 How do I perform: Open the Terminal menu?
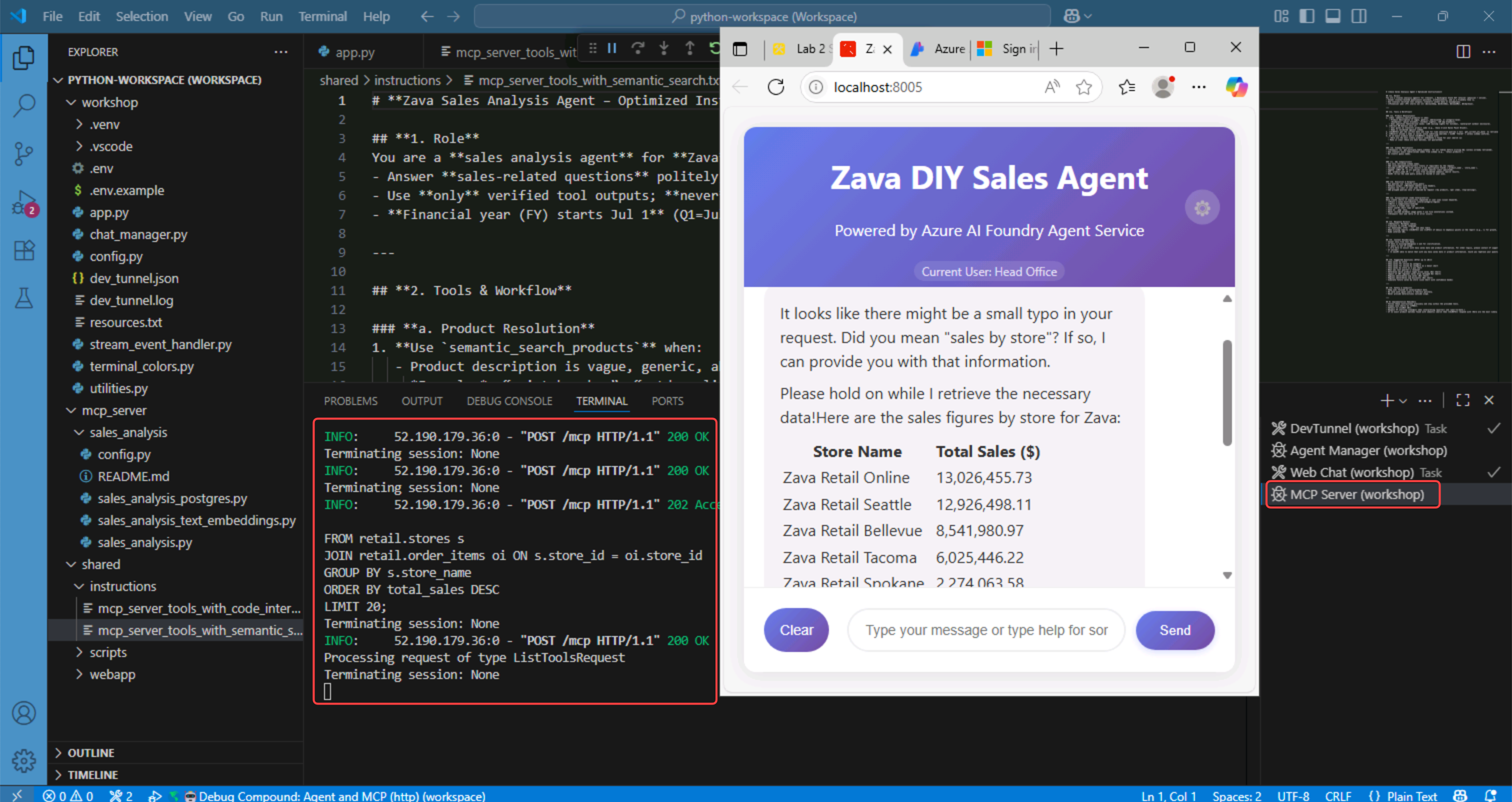(322, 16)
